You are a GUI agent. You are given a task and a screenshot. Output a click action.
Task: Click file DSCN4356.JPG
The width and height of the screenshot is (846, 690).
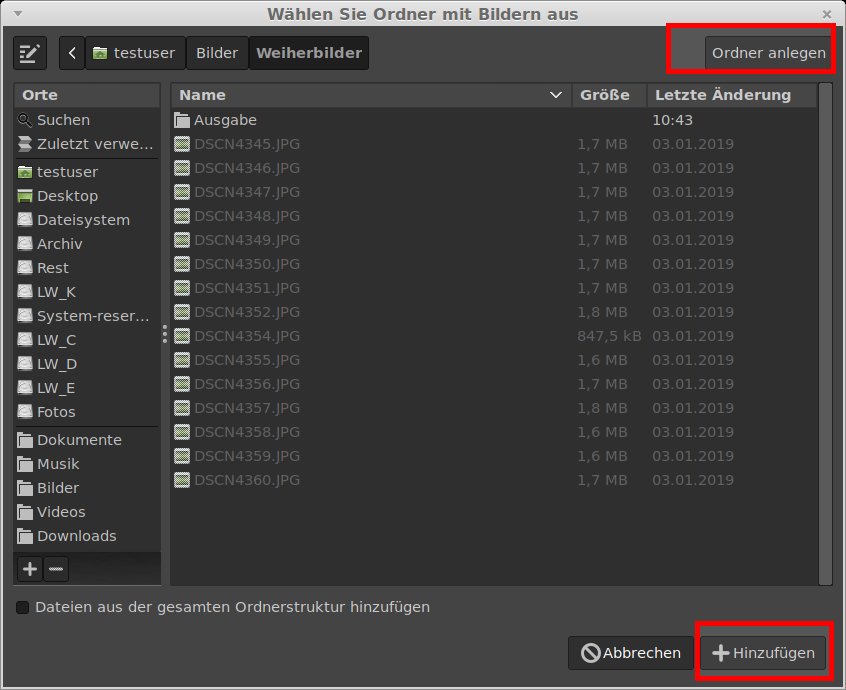pos(494,384)
